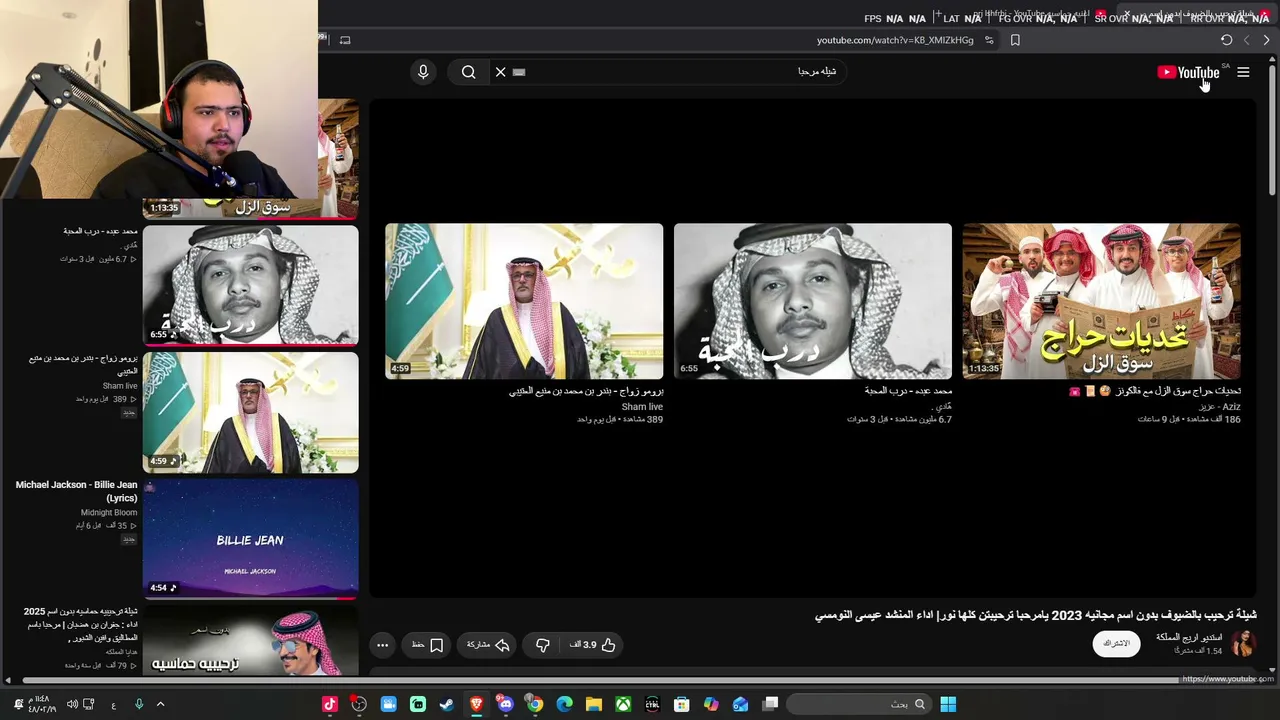Click the address bar URL
Viewport: 1280px width, 720px height.
895,40
